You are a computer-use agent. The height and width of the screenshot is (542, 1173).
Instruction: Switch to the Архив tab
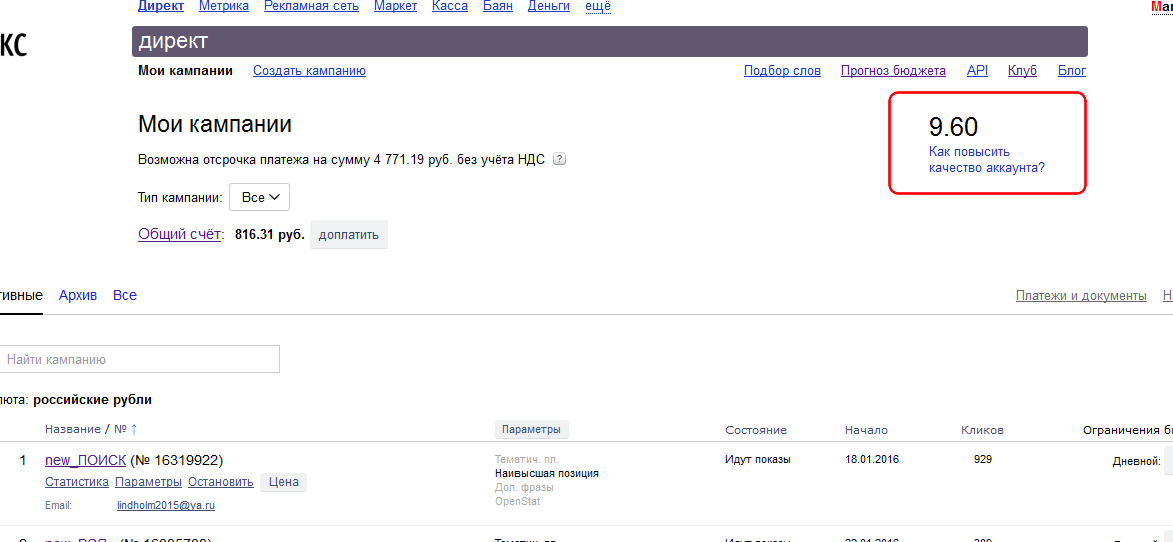pos(78,295)
